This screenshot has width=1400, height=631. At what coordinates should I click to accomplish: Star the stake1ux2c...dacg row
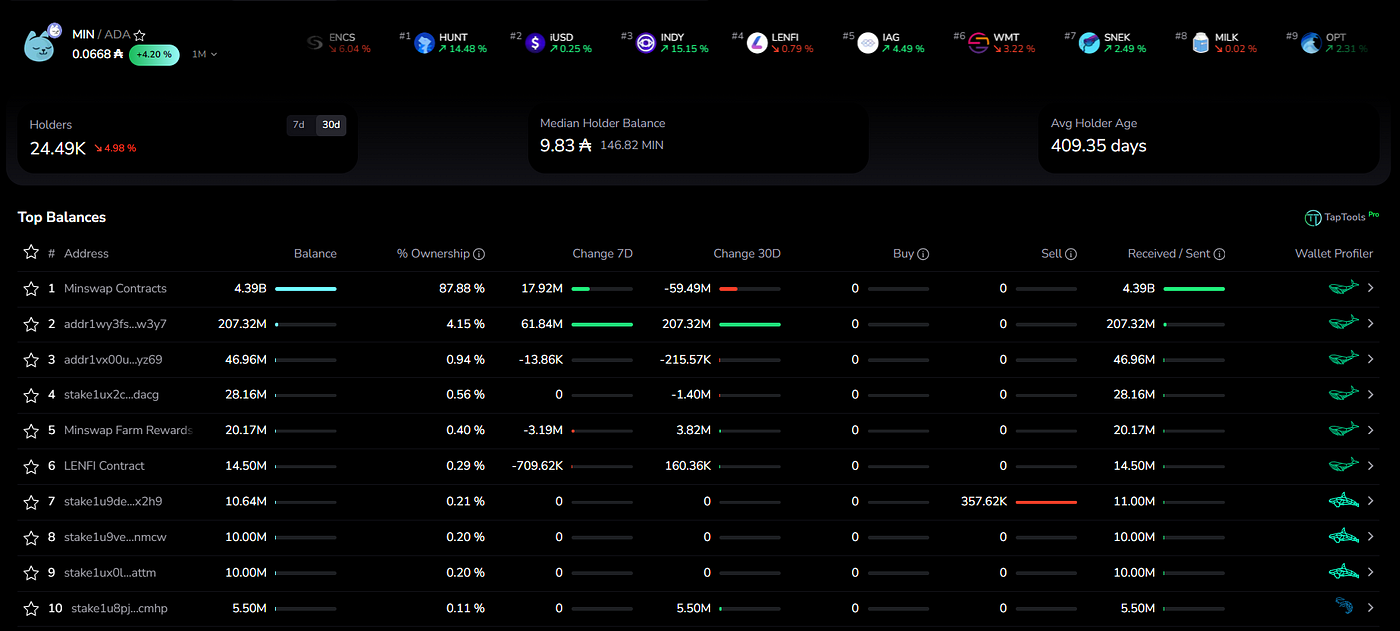tap(31, 395)
